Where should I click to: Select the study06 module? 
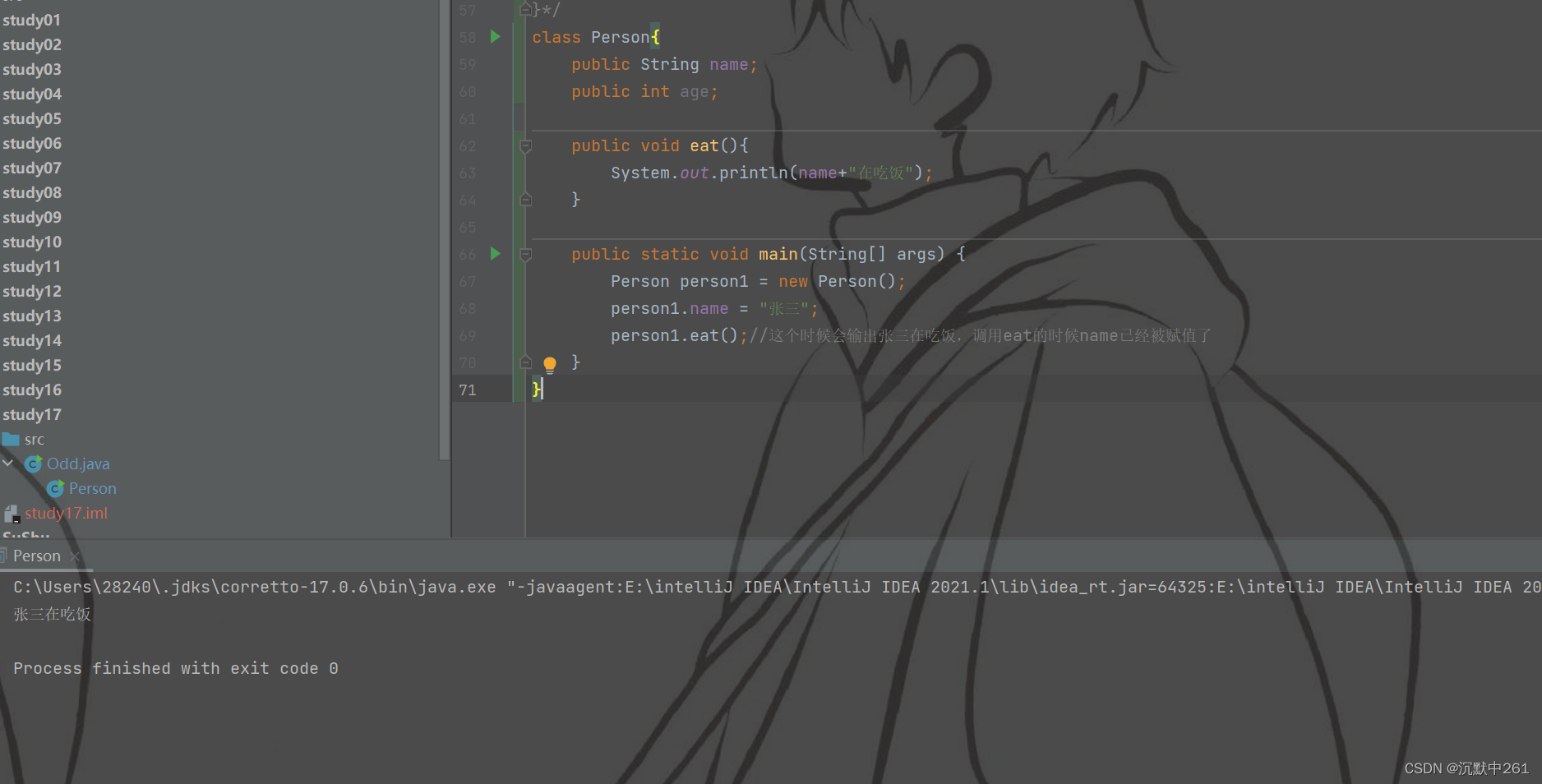[31, 143]
